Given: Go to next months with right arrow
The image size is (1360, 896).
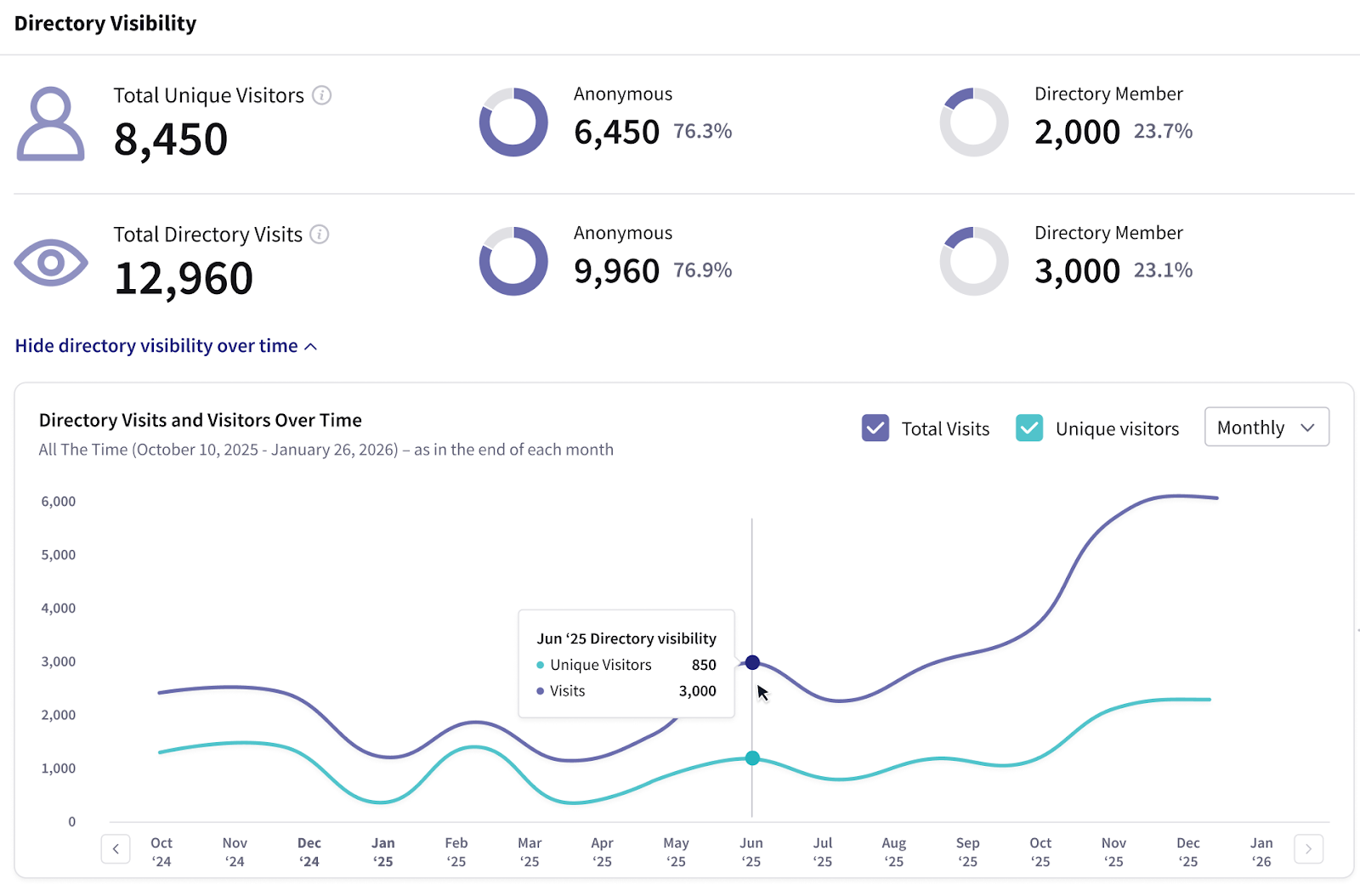Looking at the screenshot, I should tap(1308, 848).
